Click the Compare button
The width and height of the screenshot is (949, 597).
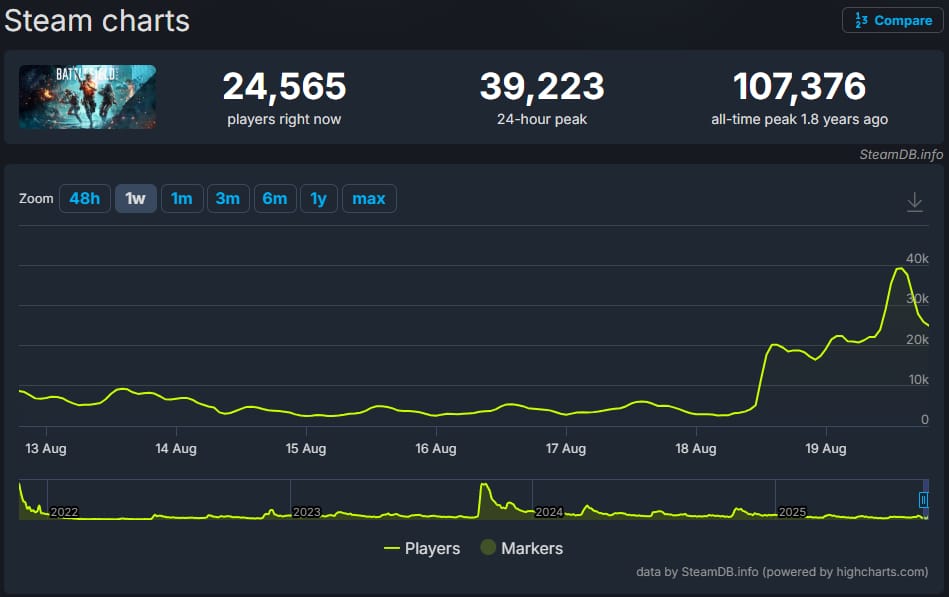[893, 20]
